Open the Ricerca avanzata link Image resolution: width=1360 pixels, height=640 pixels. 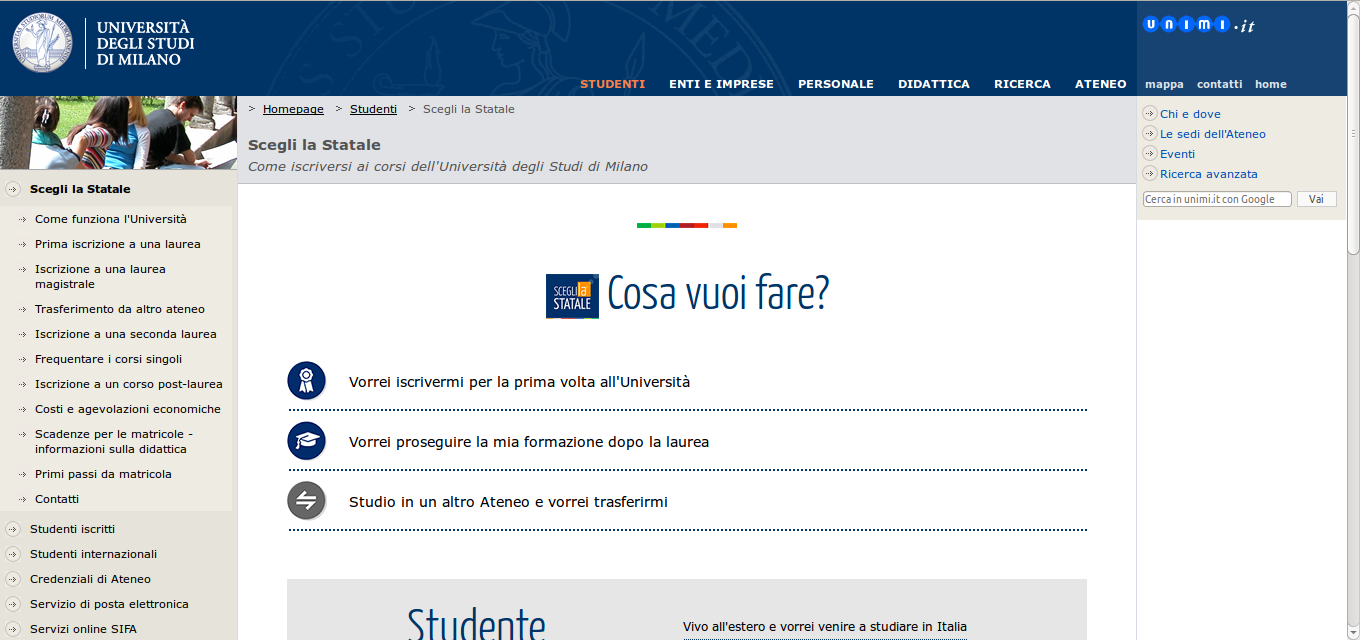pyautogui.click(x=1209, y=174)
